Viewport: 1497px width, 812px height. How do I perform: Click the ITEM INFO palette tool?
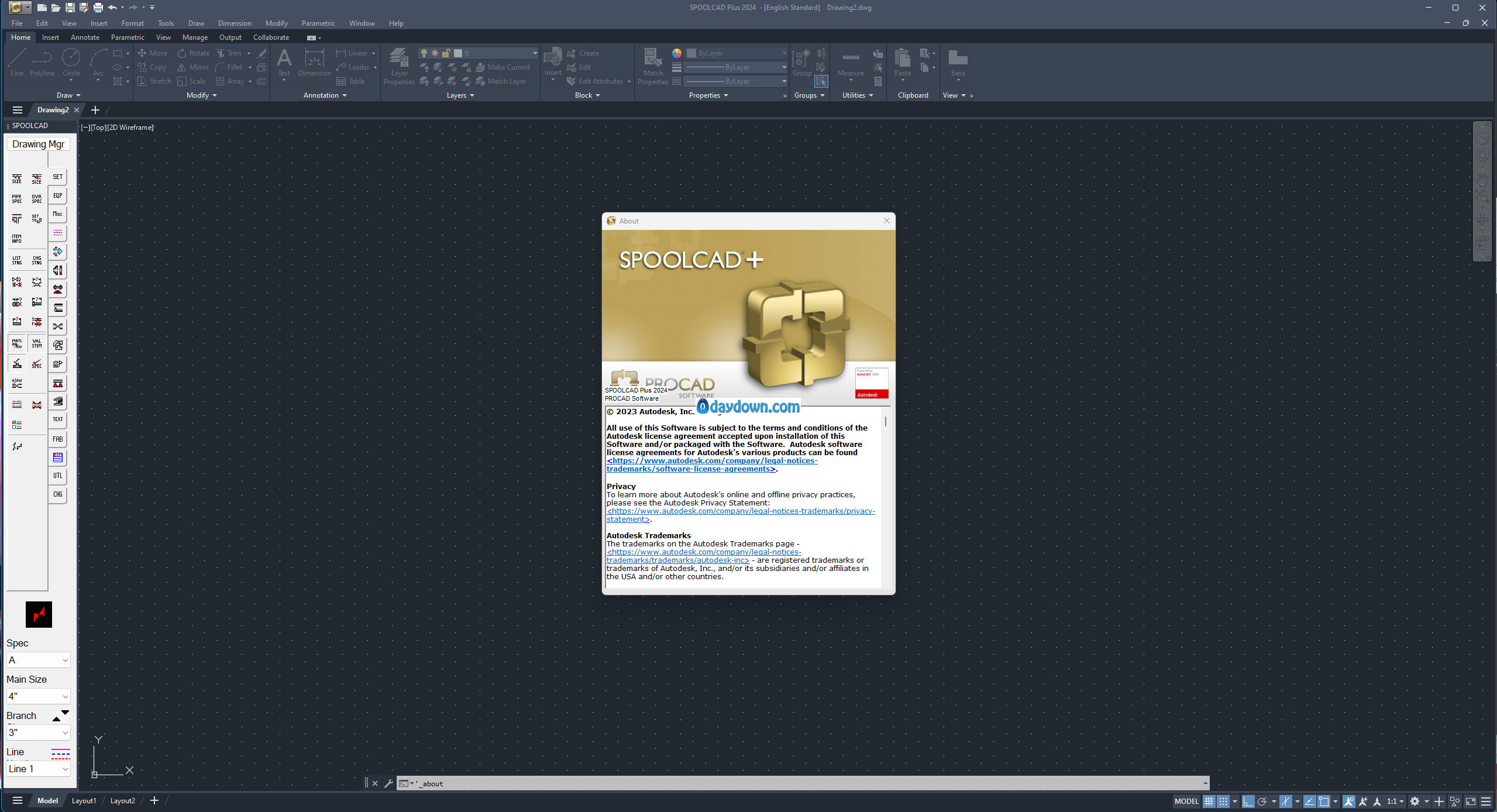click(x=17, y=239)
